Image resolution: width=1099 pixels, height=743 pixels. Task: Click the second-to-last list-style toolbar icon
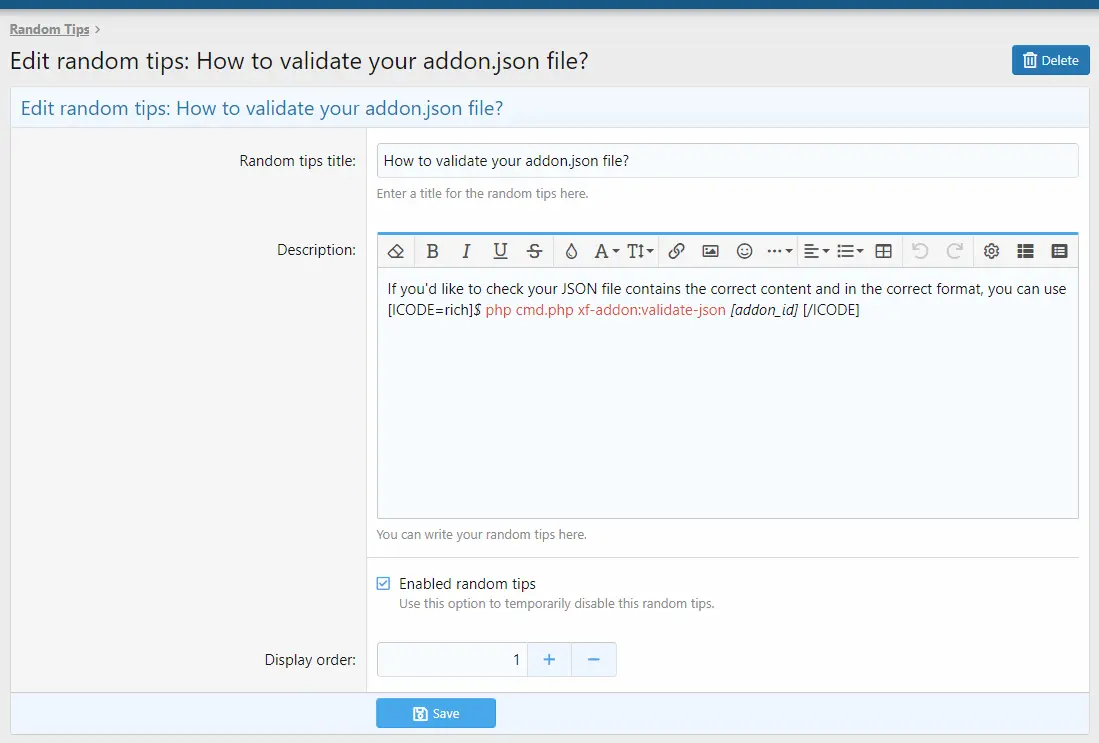pyautogui.click(x=1025, y=251)
